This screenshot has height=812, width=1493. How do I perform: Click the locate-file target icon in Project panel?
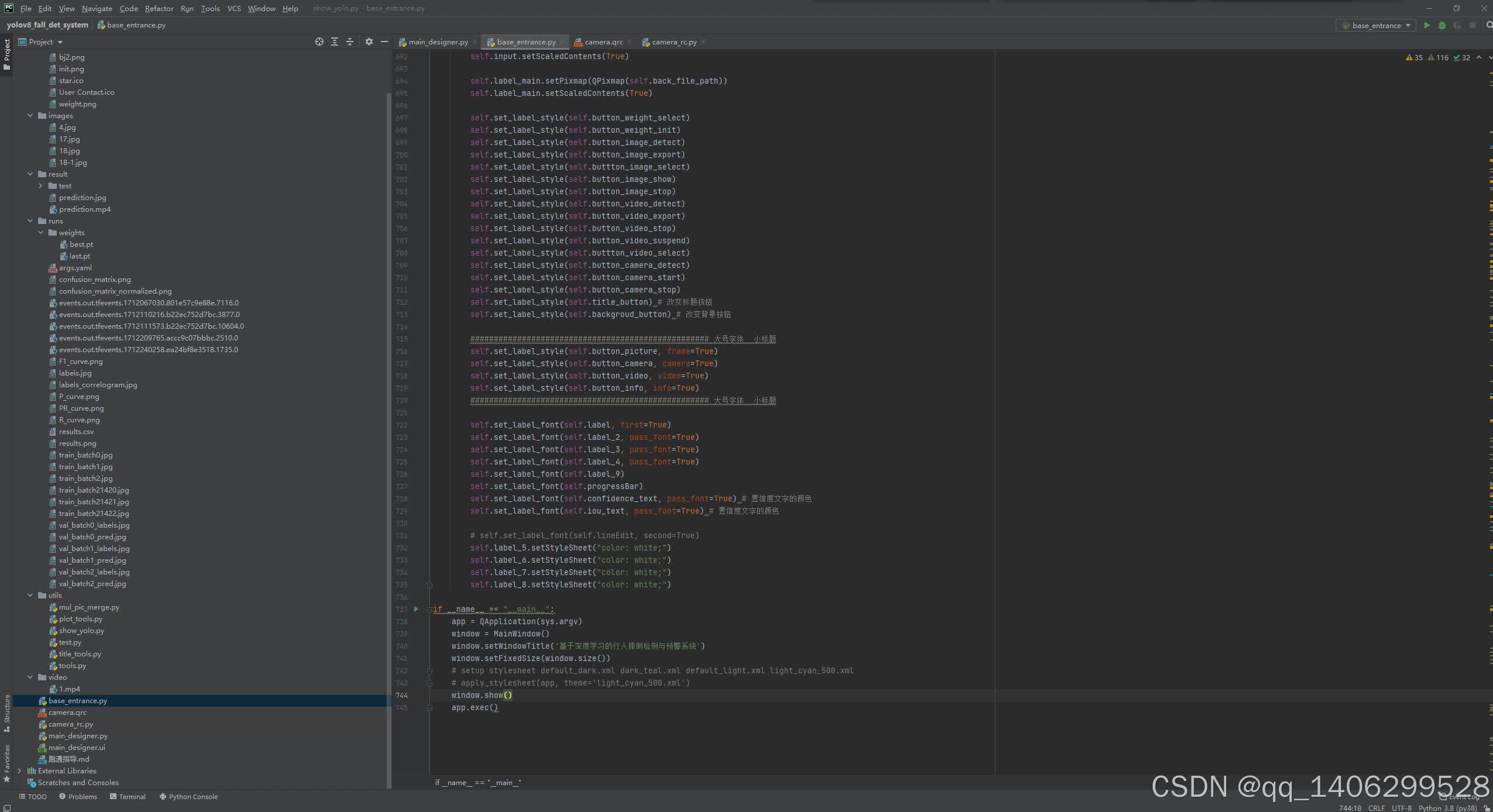coord(319,42)
